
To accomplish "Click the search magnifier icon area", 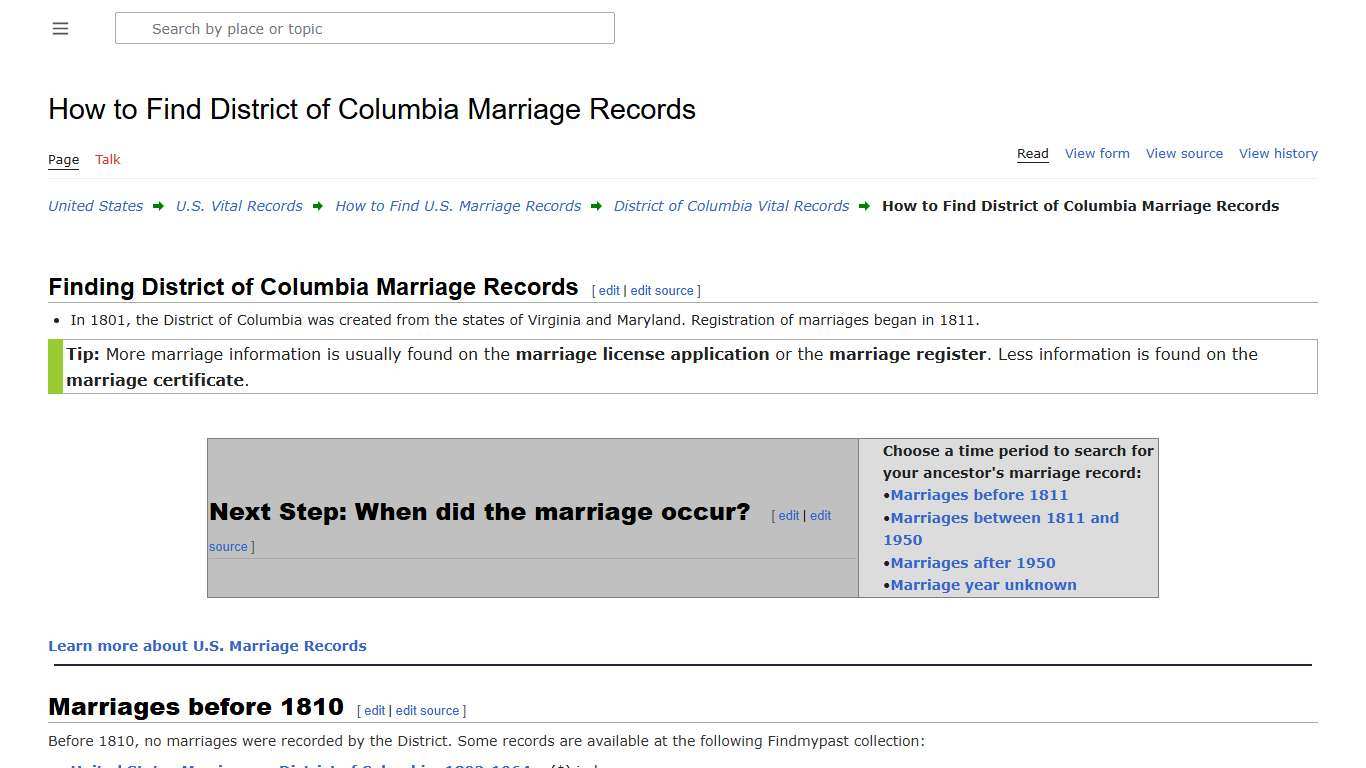I will point(132,28).
